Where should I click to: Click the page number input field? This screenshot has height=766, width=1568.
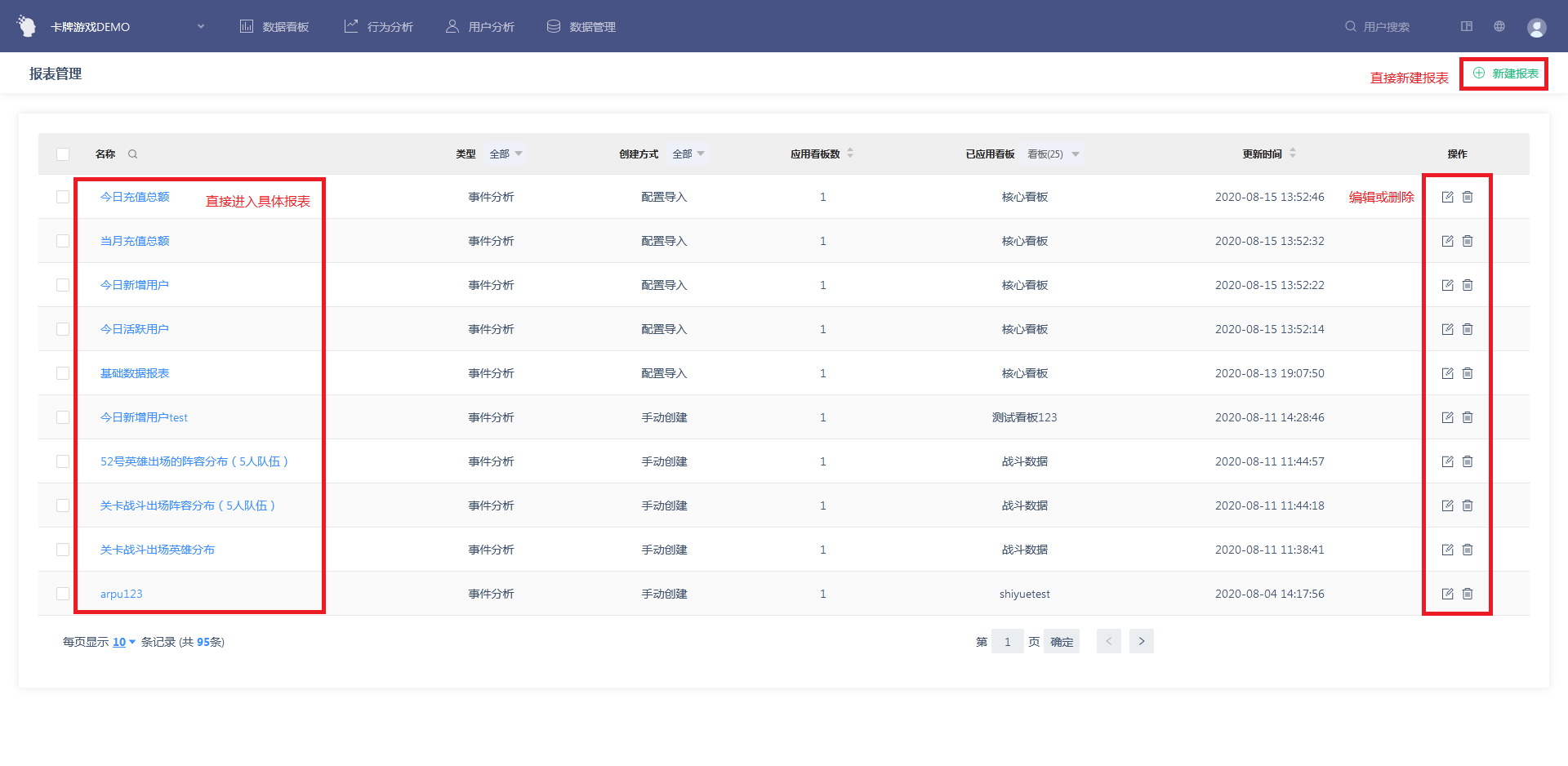coord(1007,642)
